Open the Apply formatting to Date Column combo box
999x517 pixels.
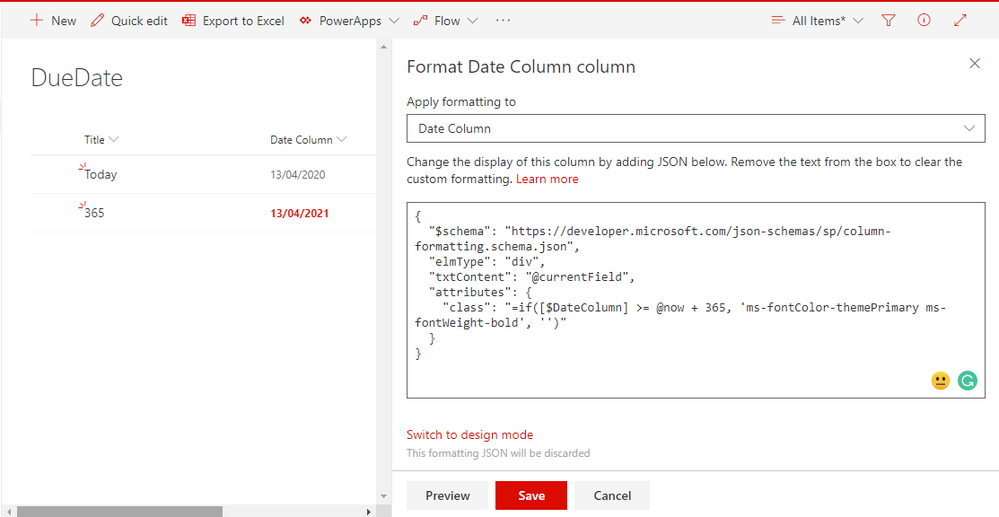[696, 128]
